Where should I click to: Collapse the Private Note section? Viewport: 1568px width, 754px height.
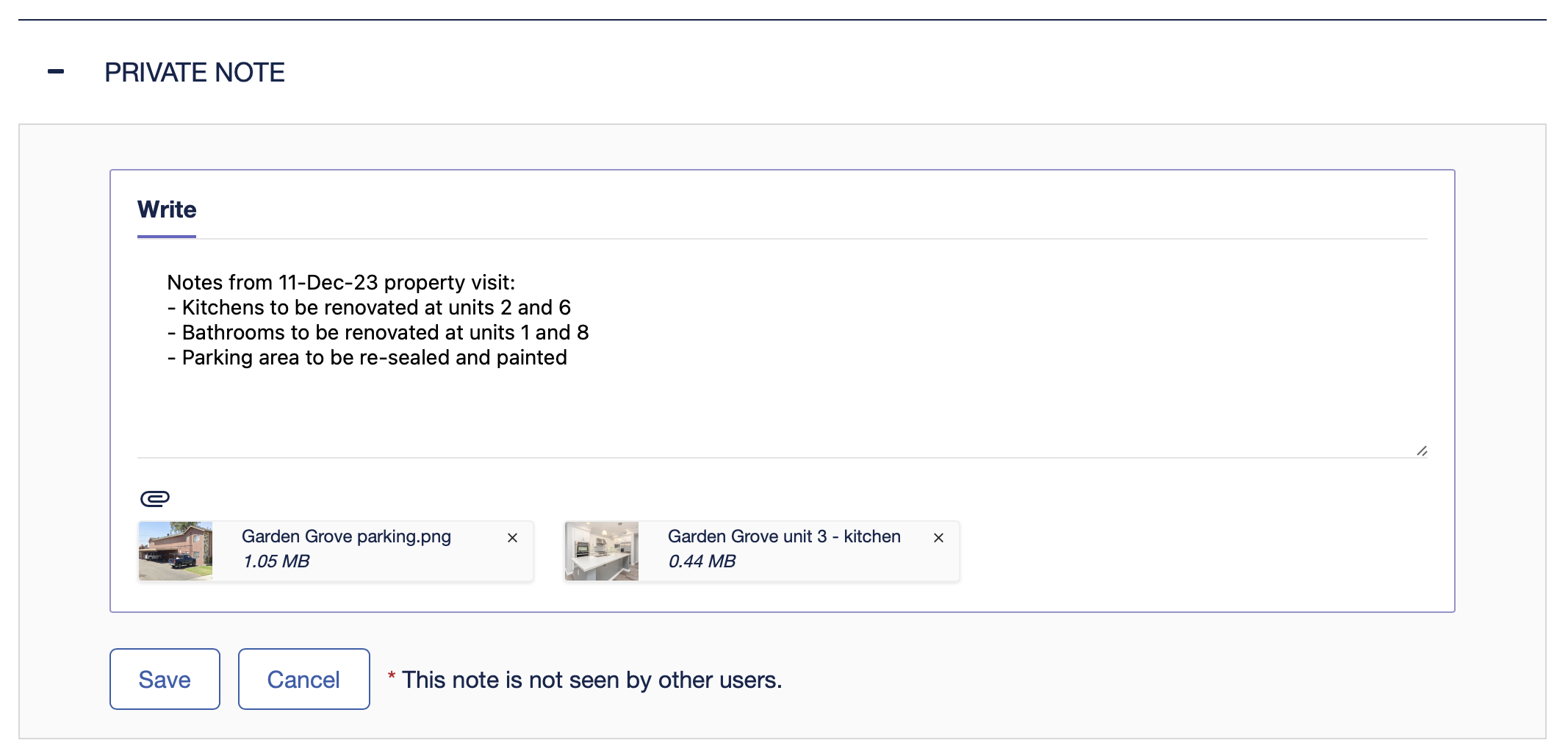56,72
